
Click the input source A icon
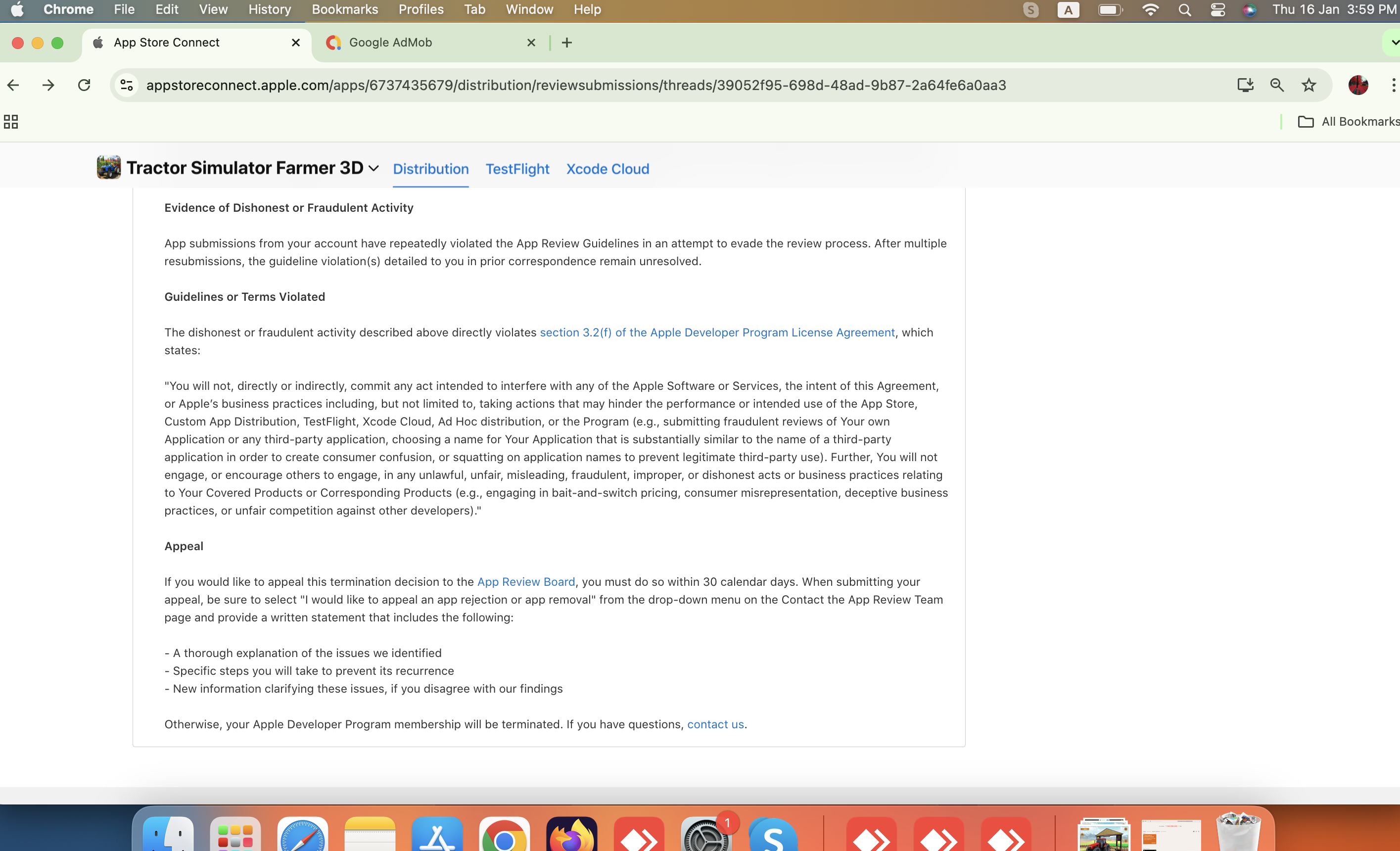pos(1068,10)
